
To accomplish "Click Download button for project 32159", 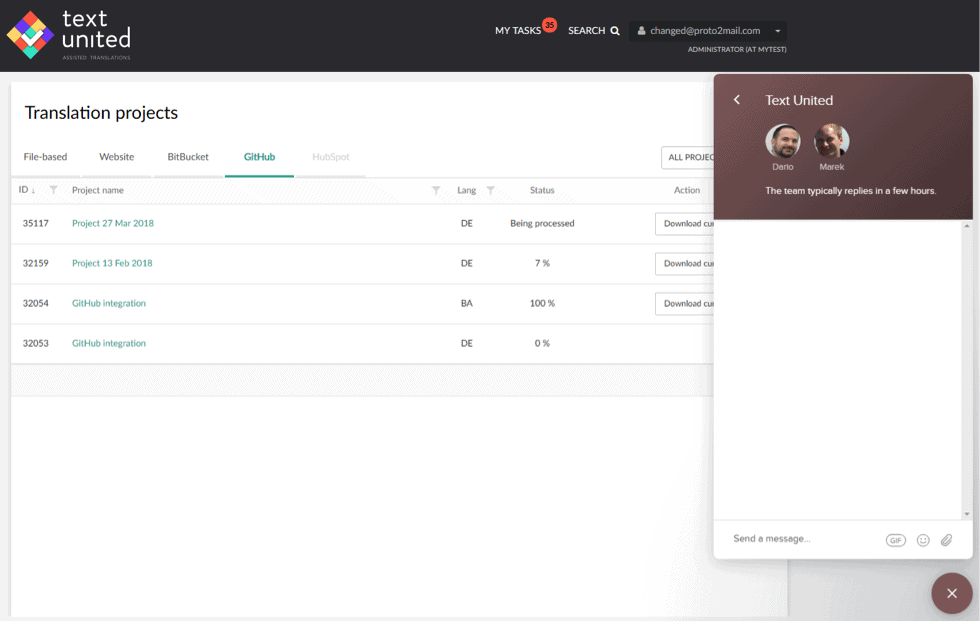I will [684, 264].
